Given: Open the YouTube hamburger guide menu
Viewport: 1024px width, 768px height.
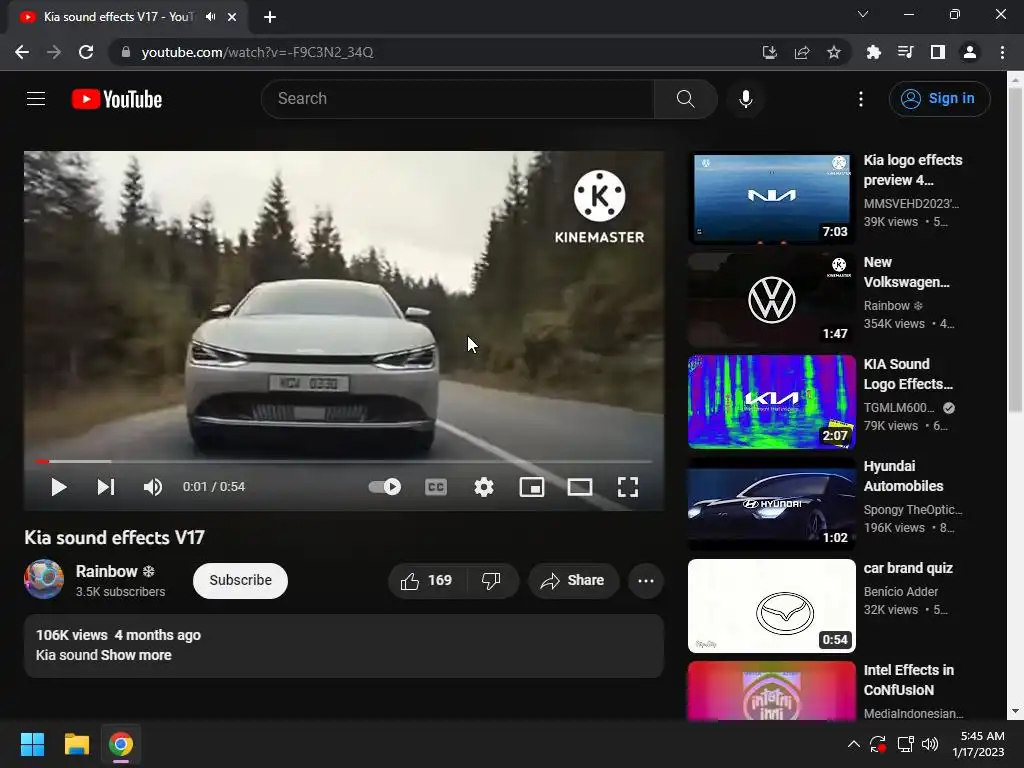Looking at the screenshot, I should pyautogui.click(x=36, y=99).
